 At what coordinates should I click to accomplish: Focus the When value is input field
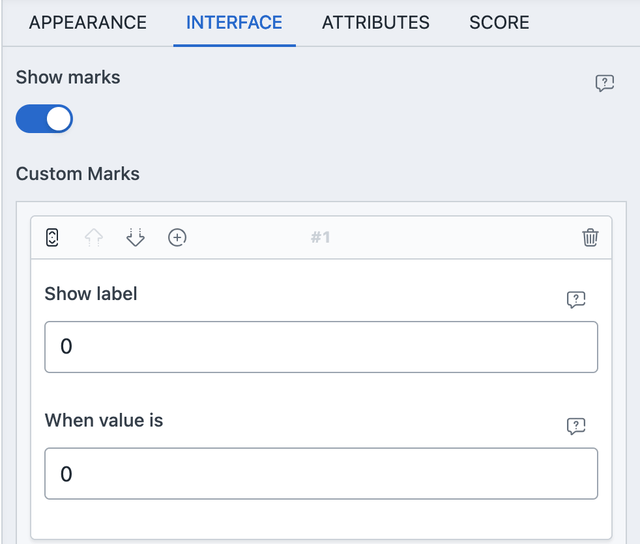321,473
